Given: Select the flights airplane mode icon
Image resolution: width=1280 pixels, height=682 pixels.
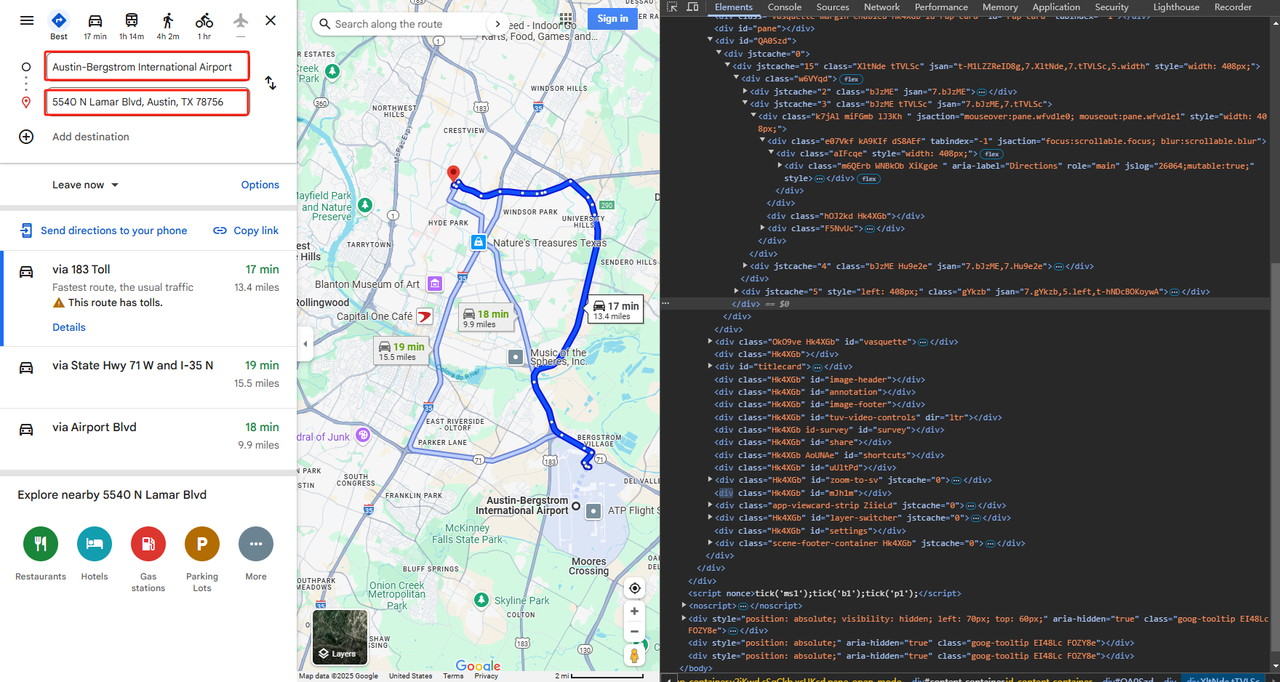Looking at the screenshot, I should [240, 25].
